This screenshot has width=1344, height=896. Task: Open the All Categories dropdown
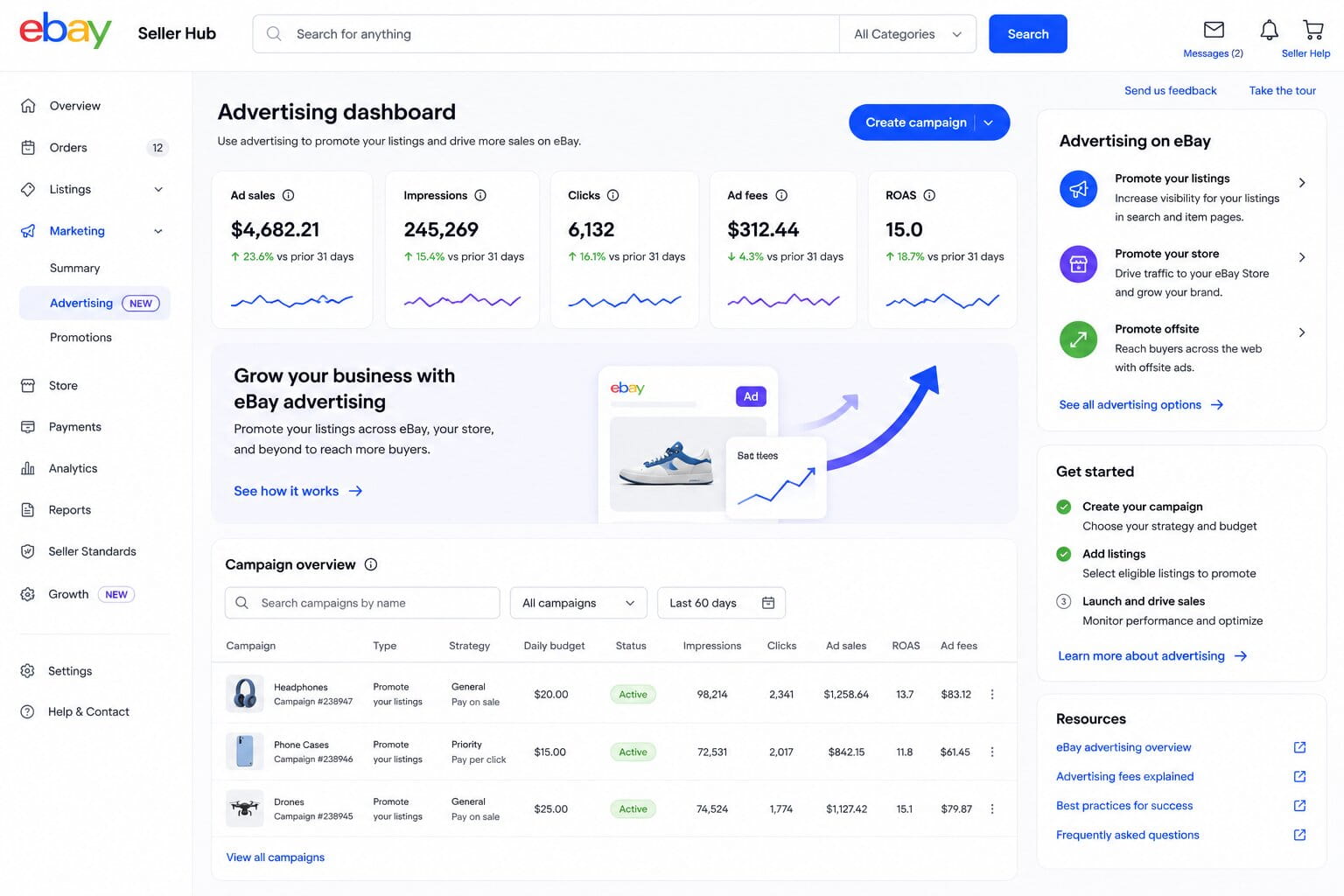pos(907,34)
